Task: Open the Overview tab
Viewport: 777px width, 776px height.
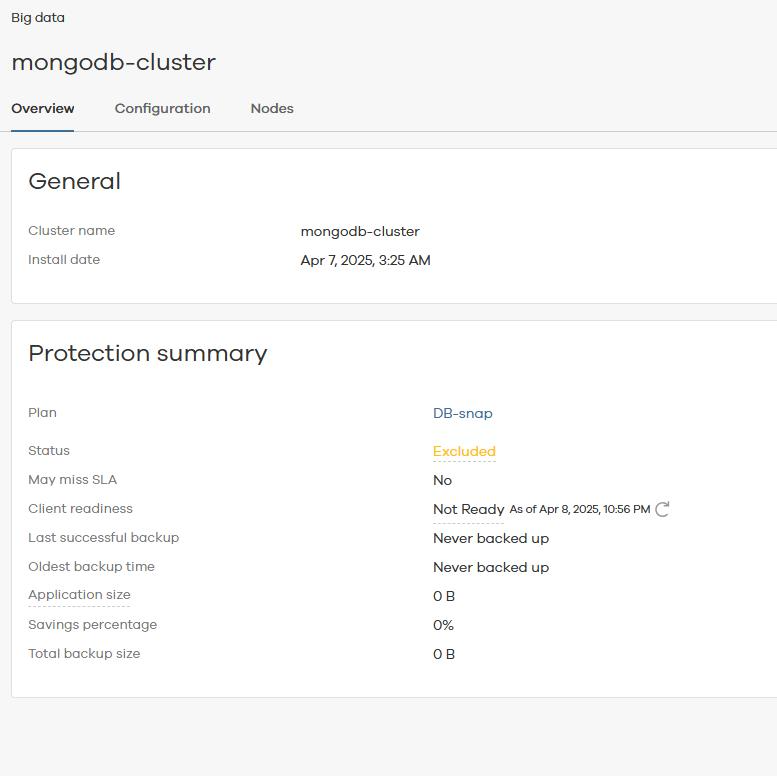Action: tap(43, 109)
